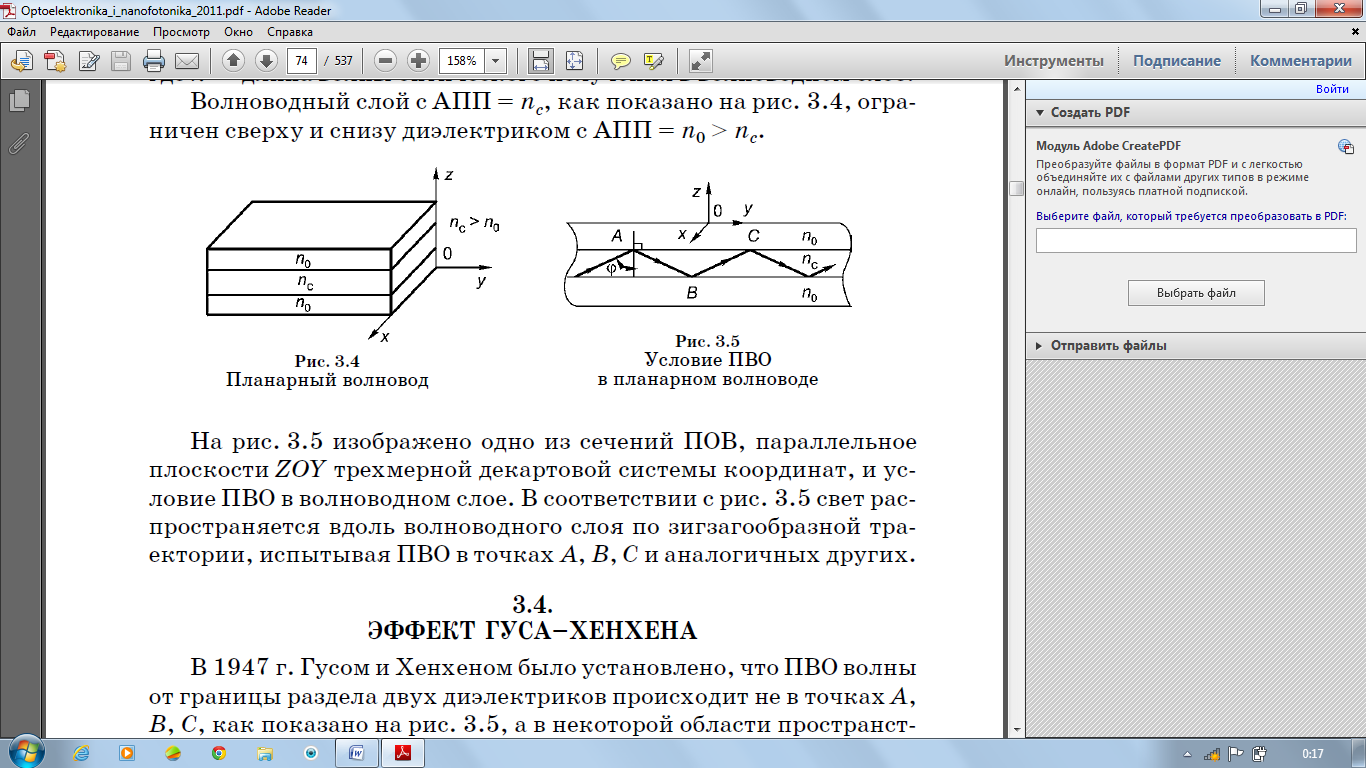
Task: Click the page number field showing 74
Action: [301, 60]
